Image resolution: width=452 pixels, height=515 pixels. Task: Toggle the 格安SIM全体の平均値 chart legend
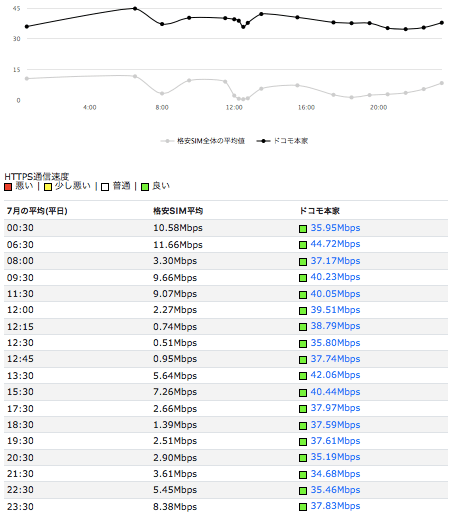(x=203, y=141)
